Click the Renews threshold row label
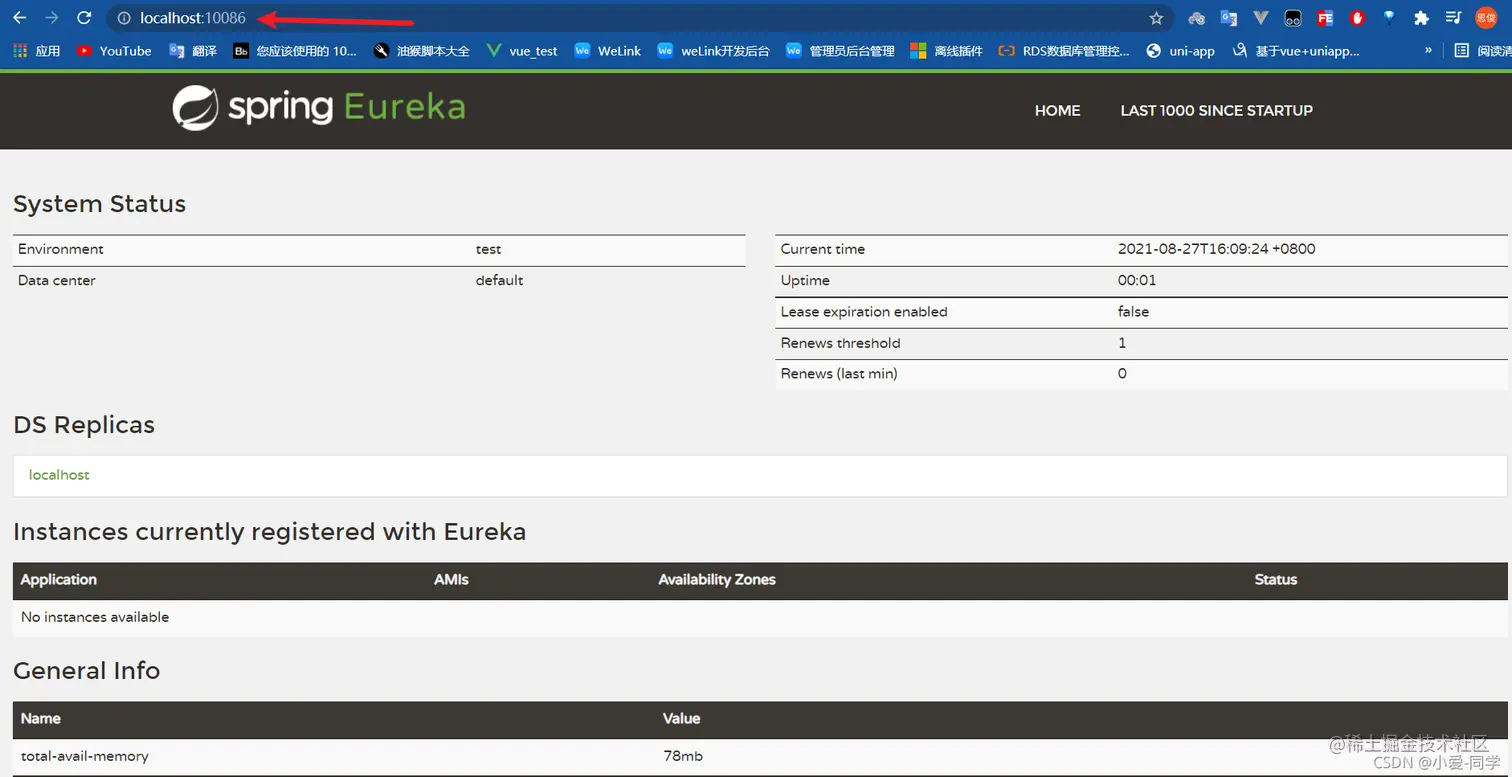This screenshot has width=1512, height=777. point(840,343)
